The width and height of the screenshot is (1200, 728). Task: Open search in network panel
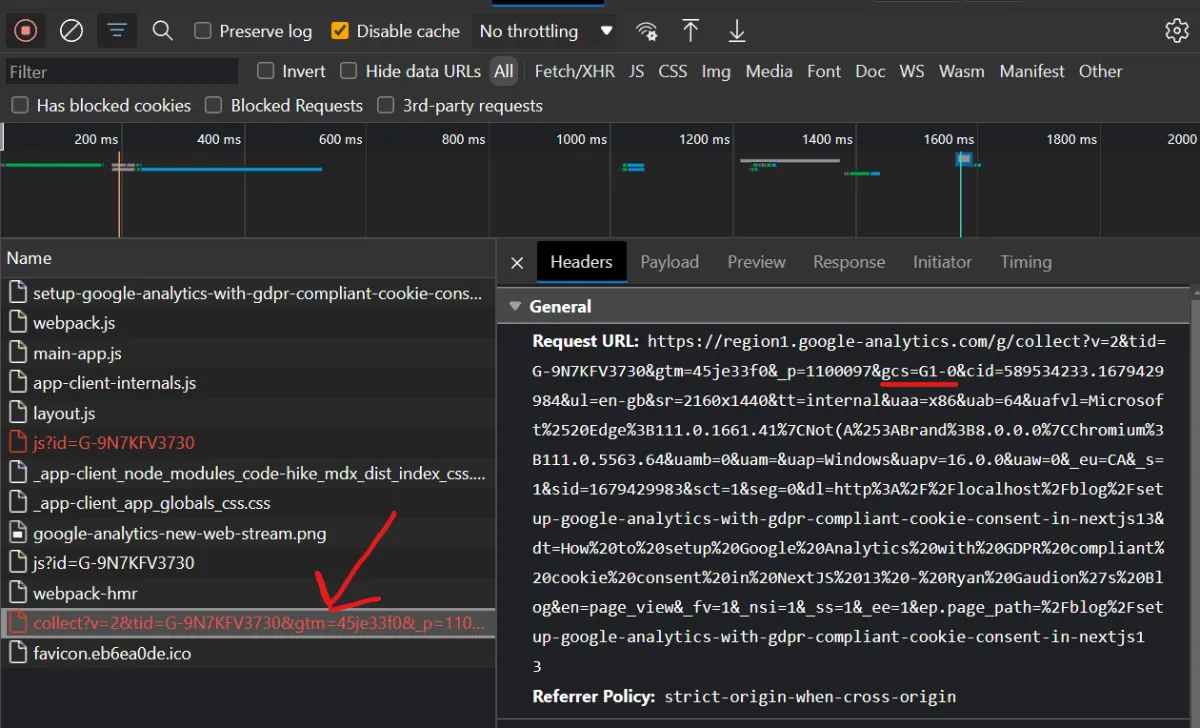162,30
